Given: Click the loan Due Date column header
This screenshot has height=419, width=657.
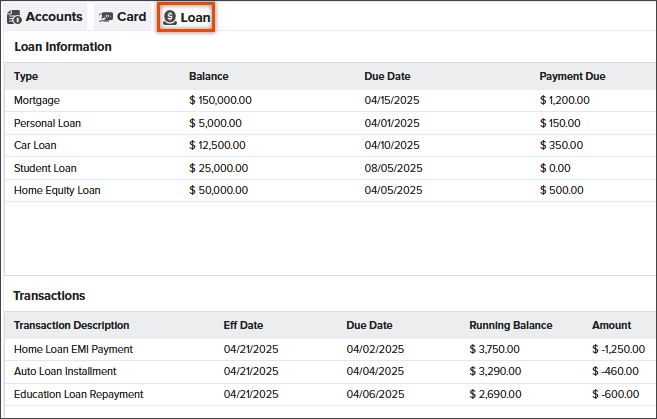Looking at the screenshot, I should click(387, 76).
